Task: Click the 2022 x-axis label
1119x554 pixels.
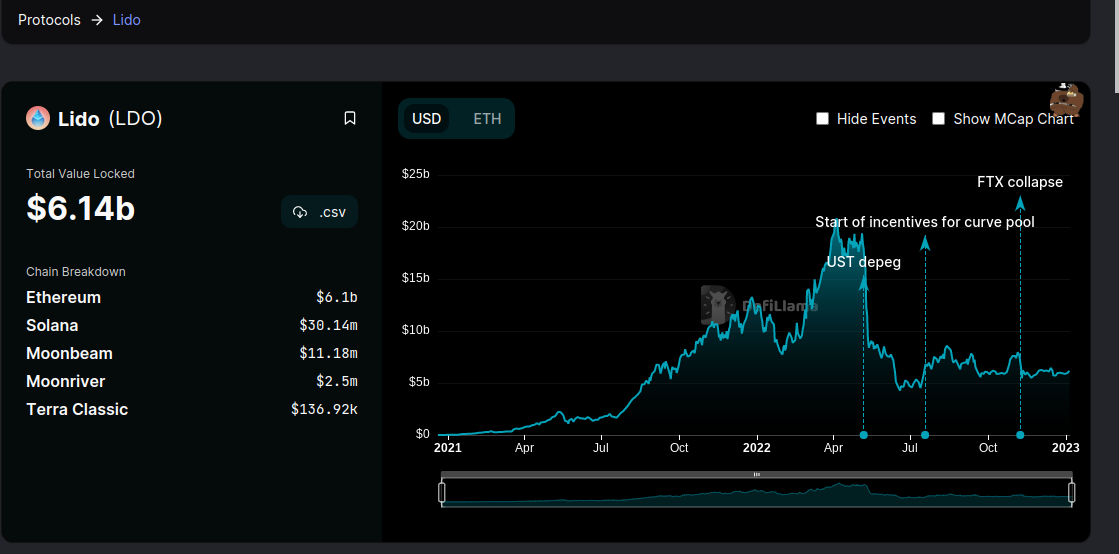Action: coord(756,448)
